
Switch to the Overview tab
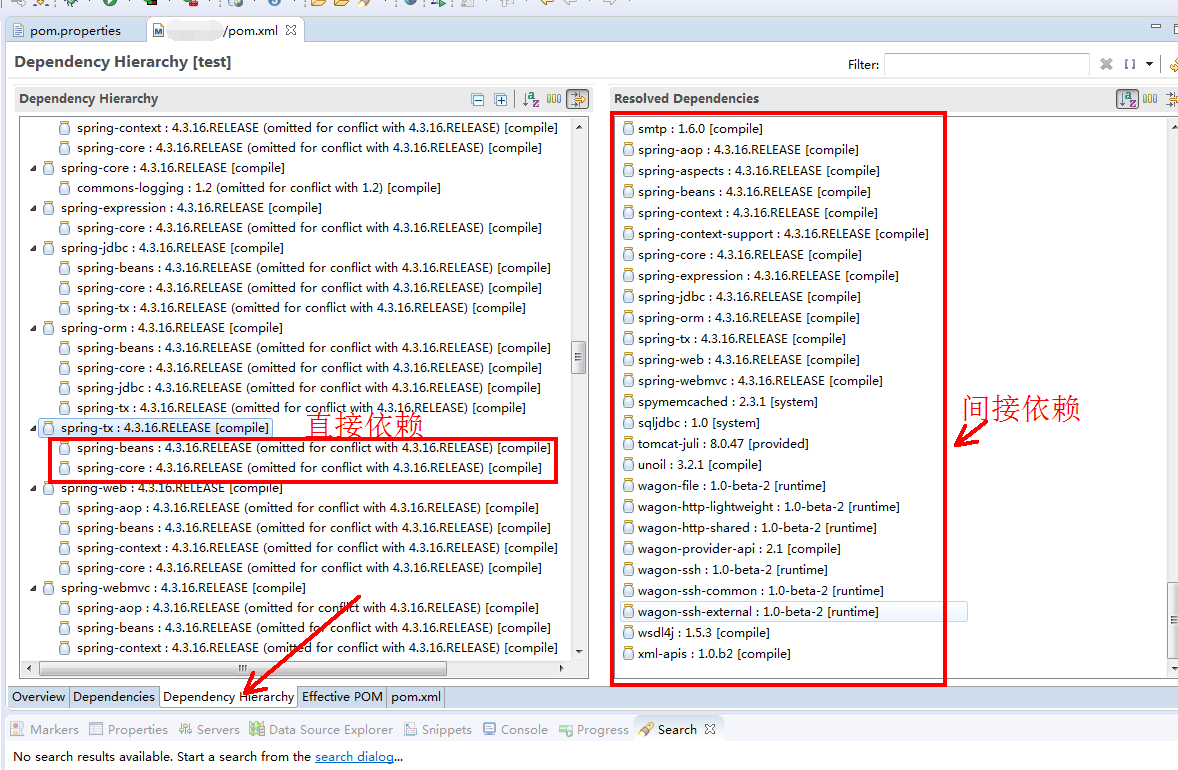[x=38, y=697]
